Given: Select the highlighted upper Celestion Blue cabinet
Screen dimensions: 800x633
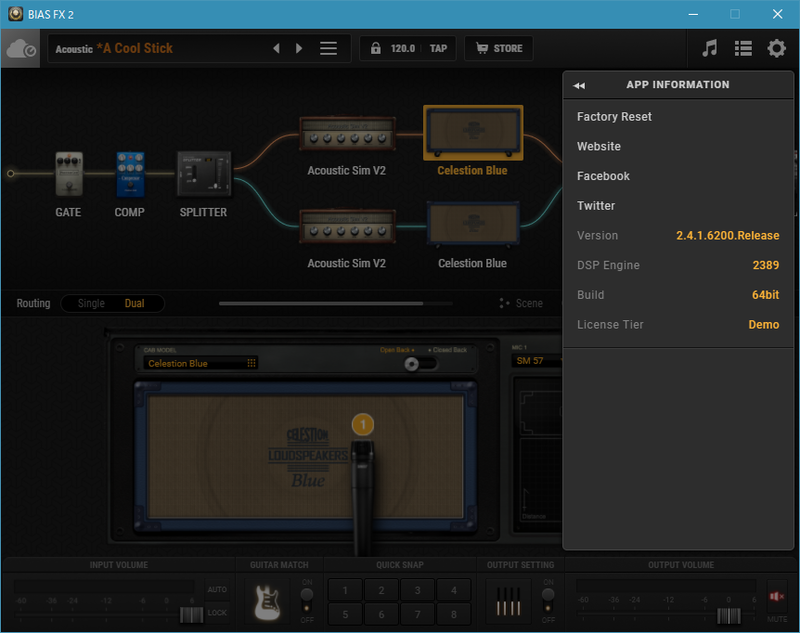Looking at the screenshot, I should coord(473,133).
